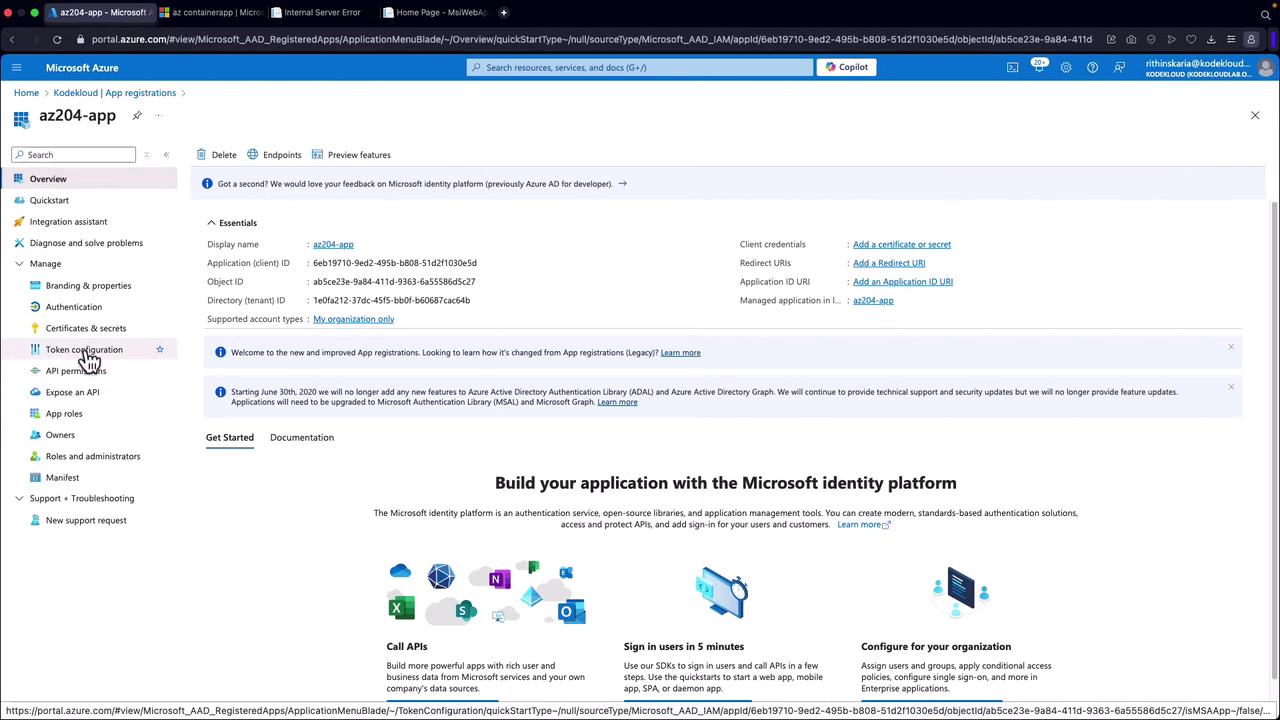
Task: Open the Managed application az204-app link
Action: click(x=873, y=300)
